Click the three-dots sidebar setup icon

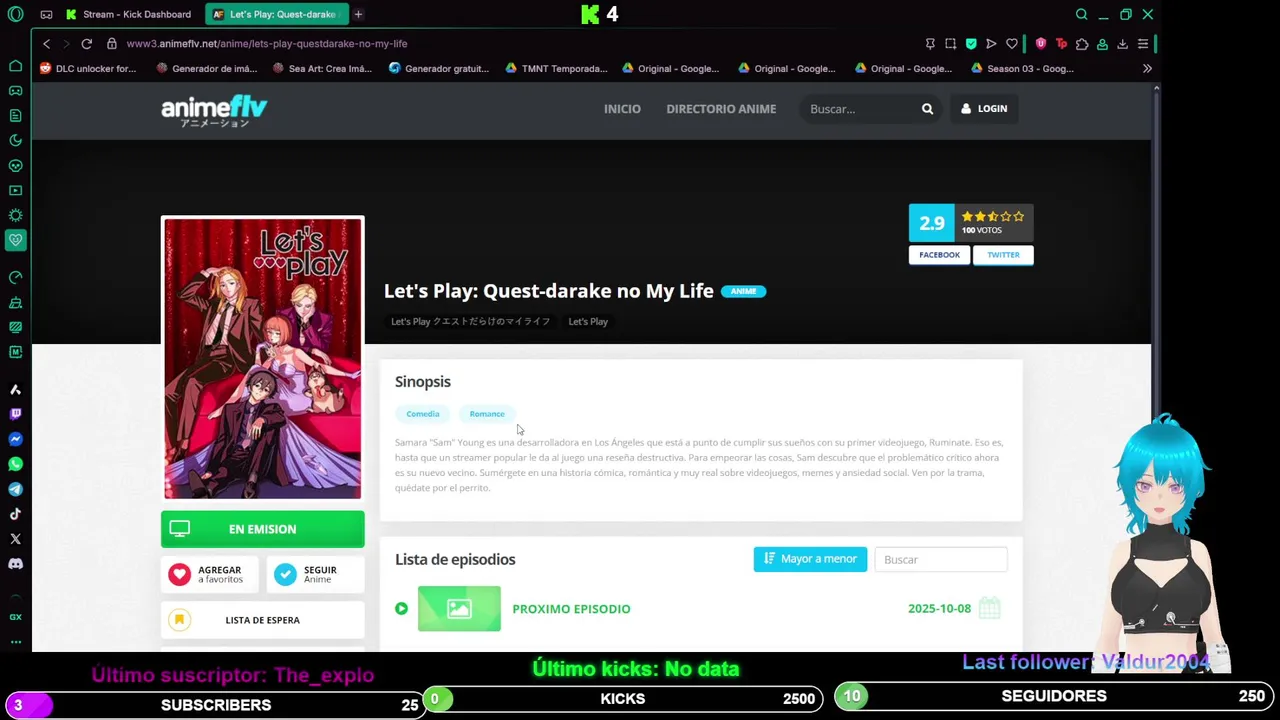pyautogui.click(x=15, y=642)
